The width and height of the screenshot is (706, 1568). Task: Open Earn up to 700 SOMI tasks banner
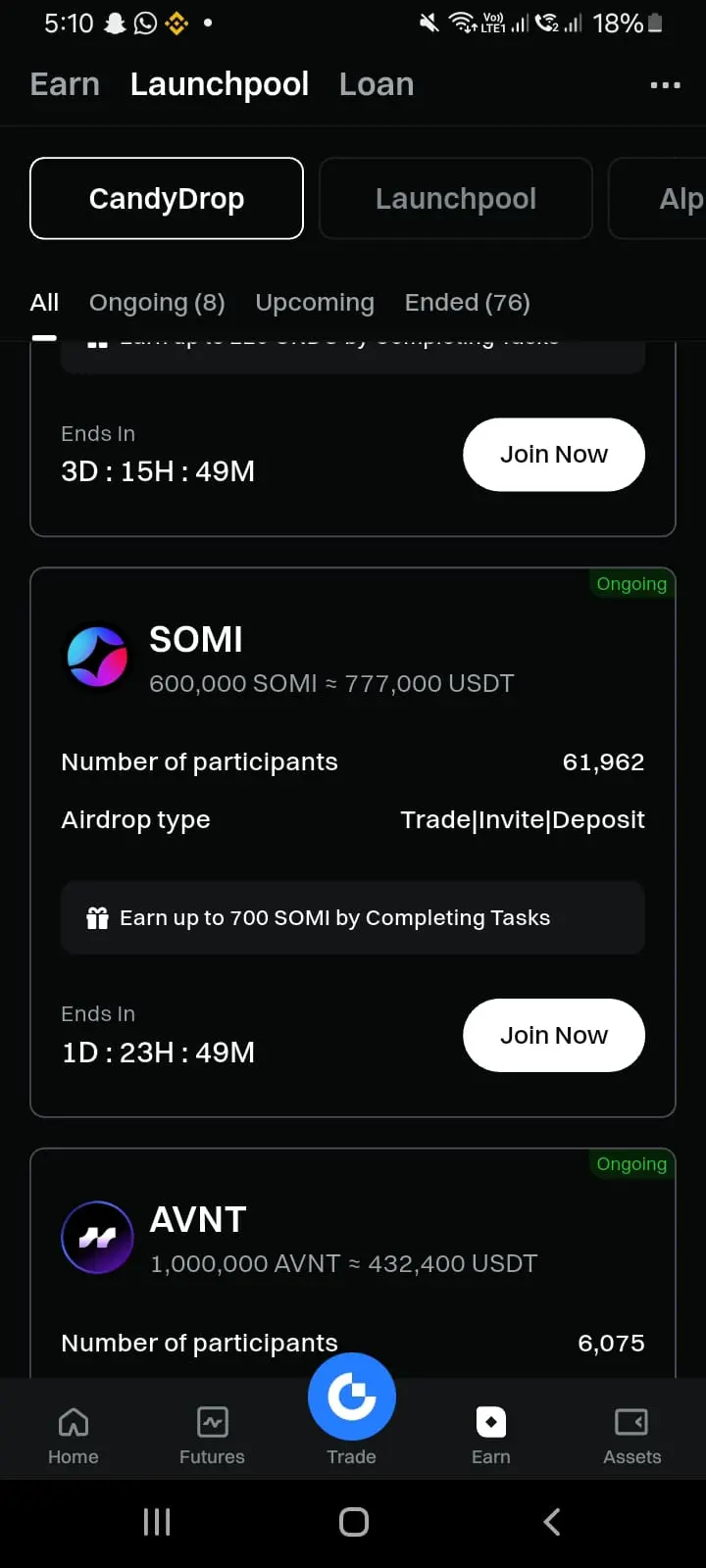[x=353, y=918]
